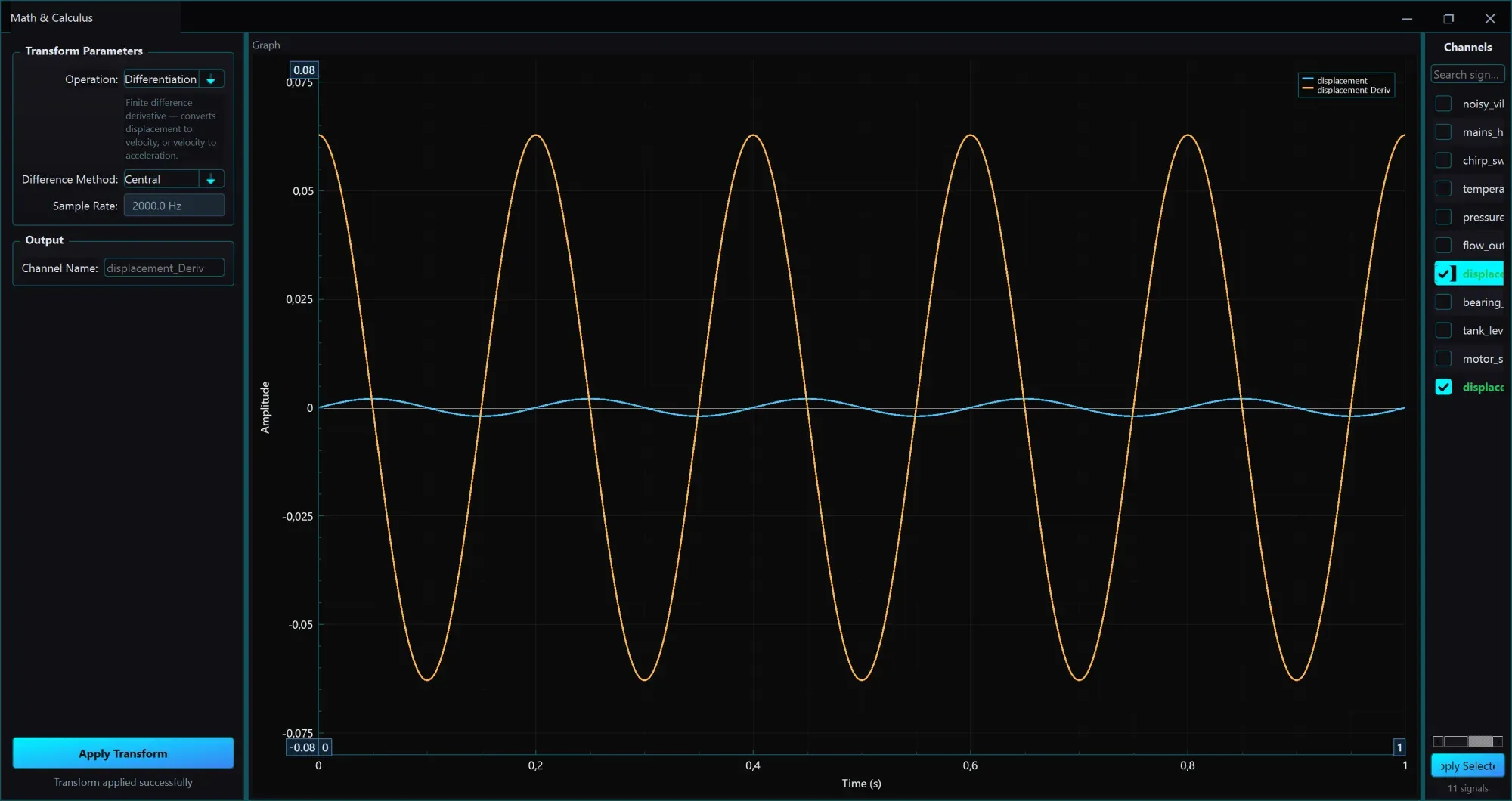Enable the bearing channel checkbox
The image size is (1512, 801).
pyautogui.click(x=1443, y=302)
